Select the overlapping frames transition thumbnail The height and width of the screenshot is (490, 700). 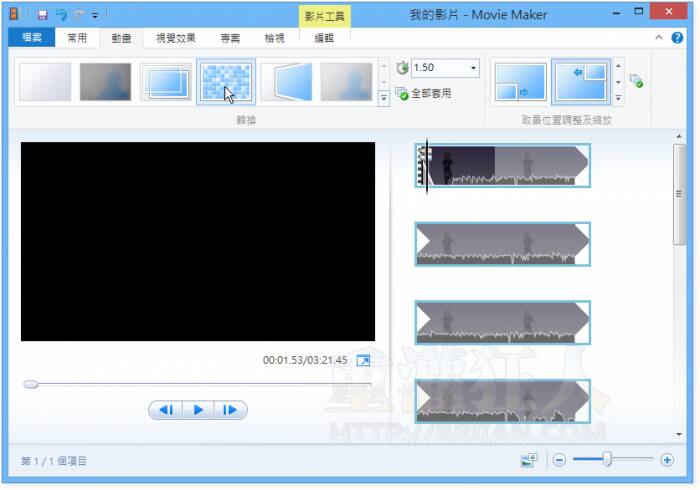[x=166, y=82]
